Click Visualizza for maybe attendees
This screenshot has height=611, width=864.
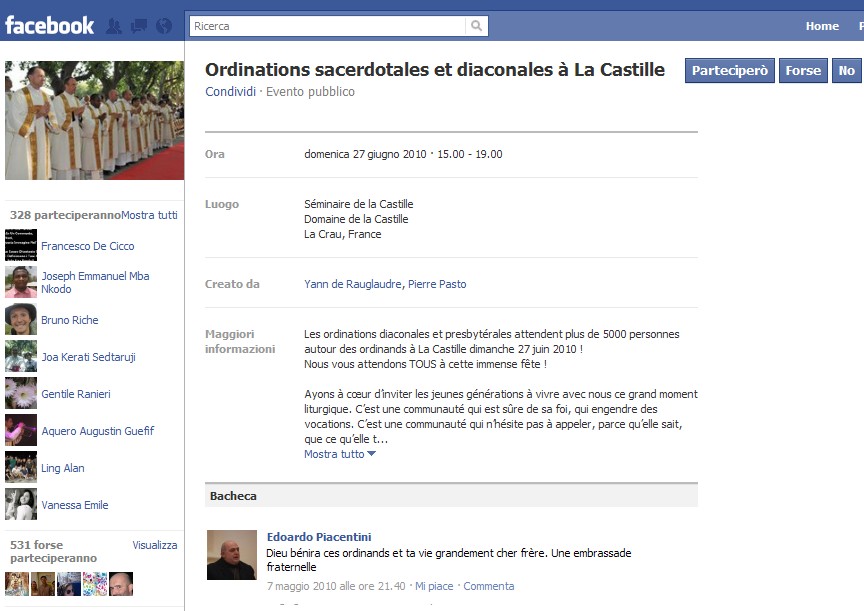[x=155, y=545]
